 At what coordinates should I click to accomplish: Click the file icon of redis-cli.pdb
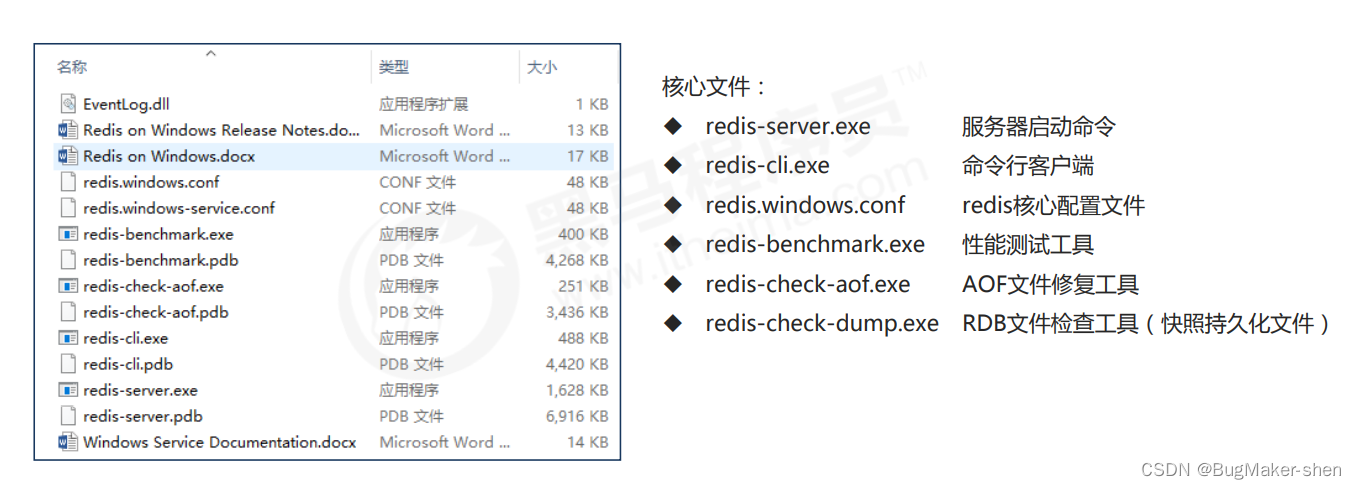click(x=68, y=364)
